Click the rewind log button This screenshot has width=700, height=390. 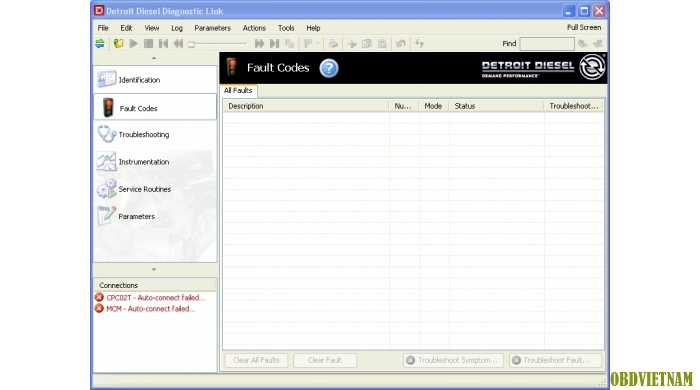[179, 44]
